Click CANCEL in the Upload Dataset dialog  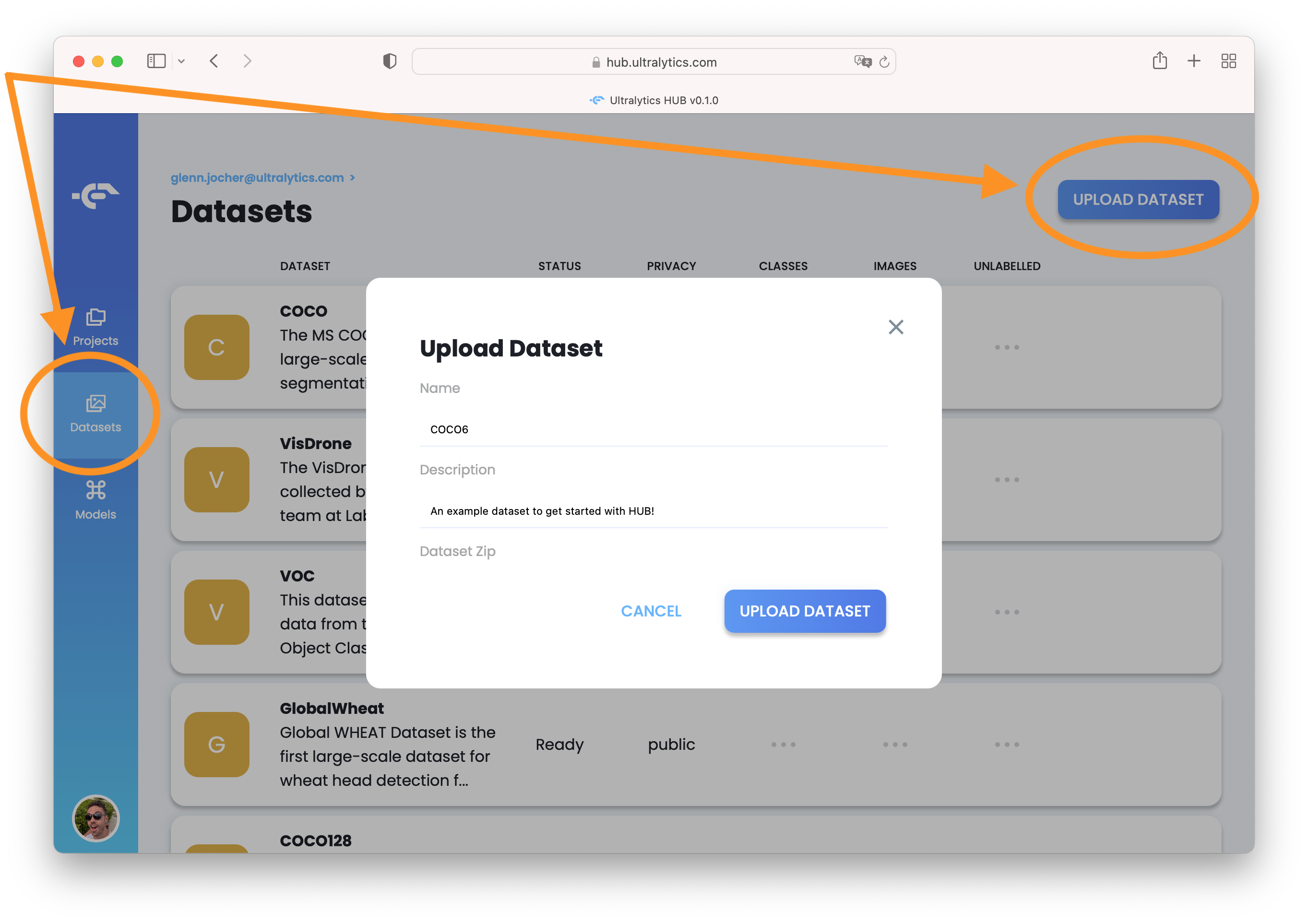[x=651, y=611]
